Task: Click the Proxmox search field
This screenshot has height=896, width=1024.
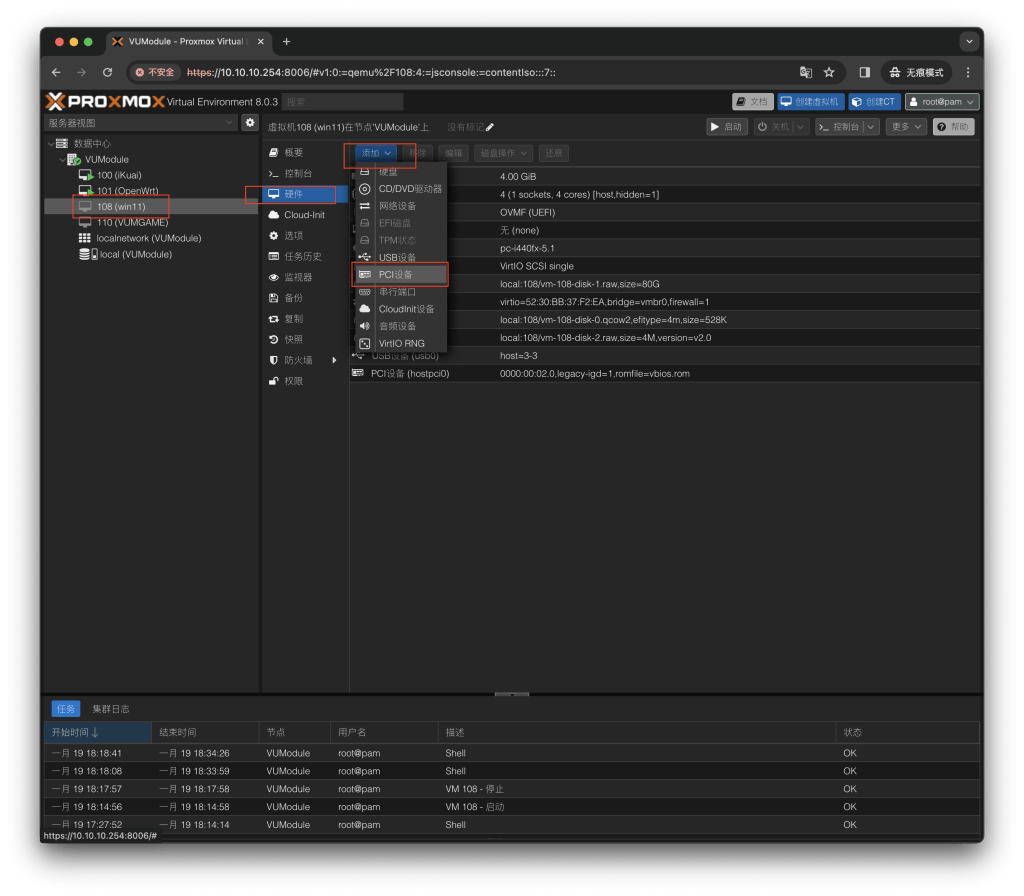Action: (x=342, y=101)
